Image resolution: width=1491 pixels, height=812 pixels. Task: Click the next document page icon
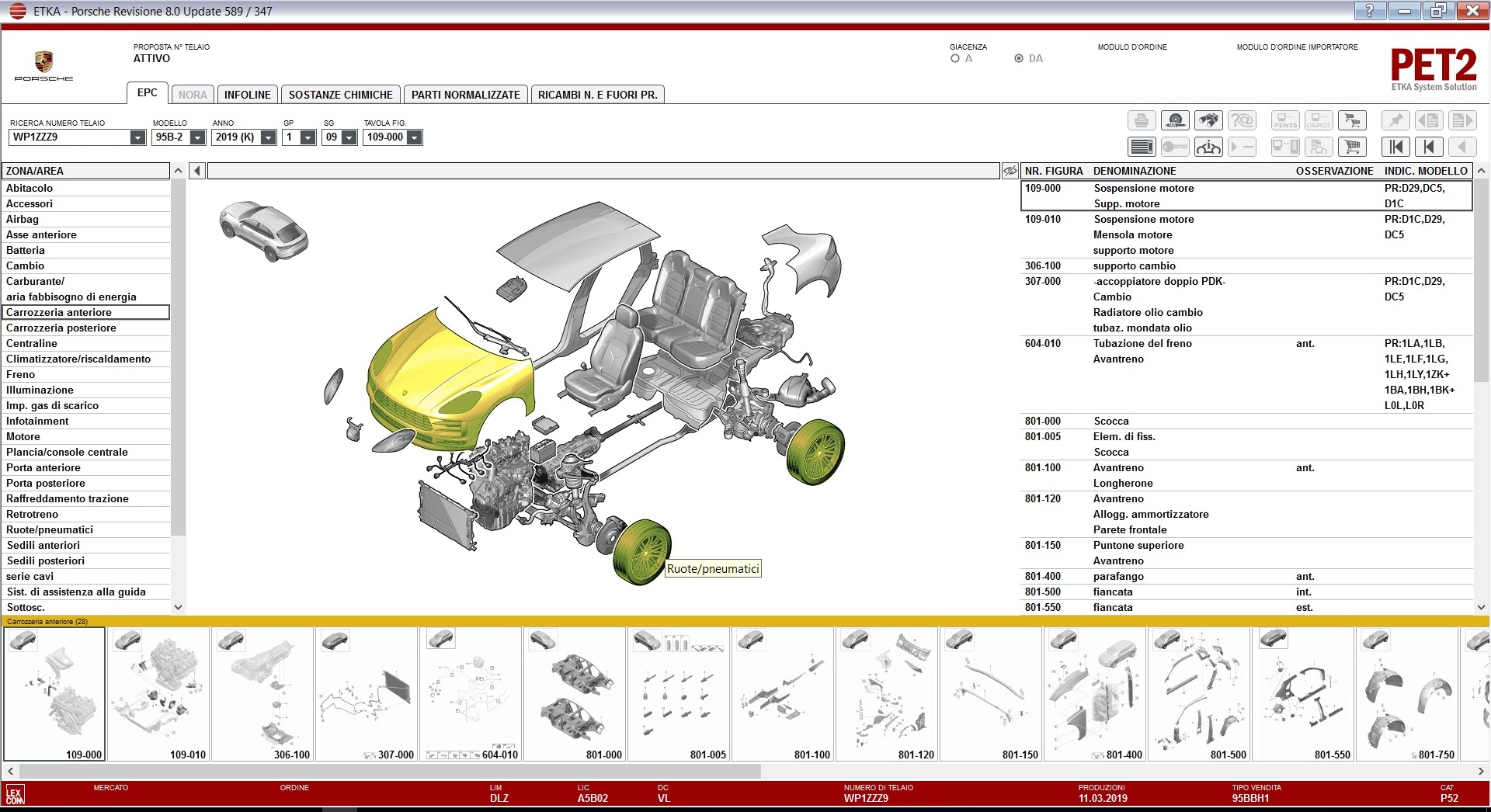(1462, 120)
